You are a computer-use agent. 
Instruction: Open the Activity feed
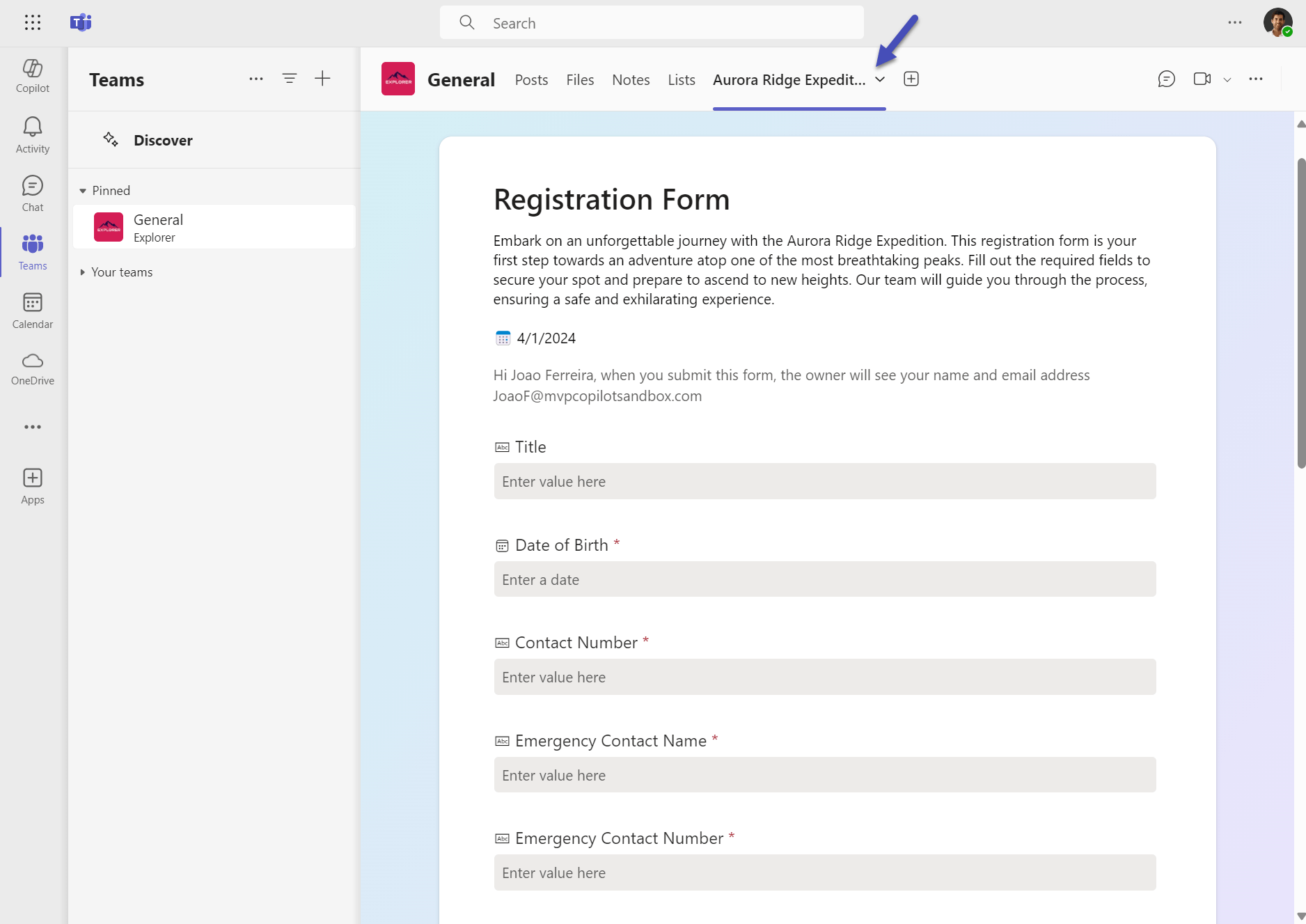pos(32,134)
